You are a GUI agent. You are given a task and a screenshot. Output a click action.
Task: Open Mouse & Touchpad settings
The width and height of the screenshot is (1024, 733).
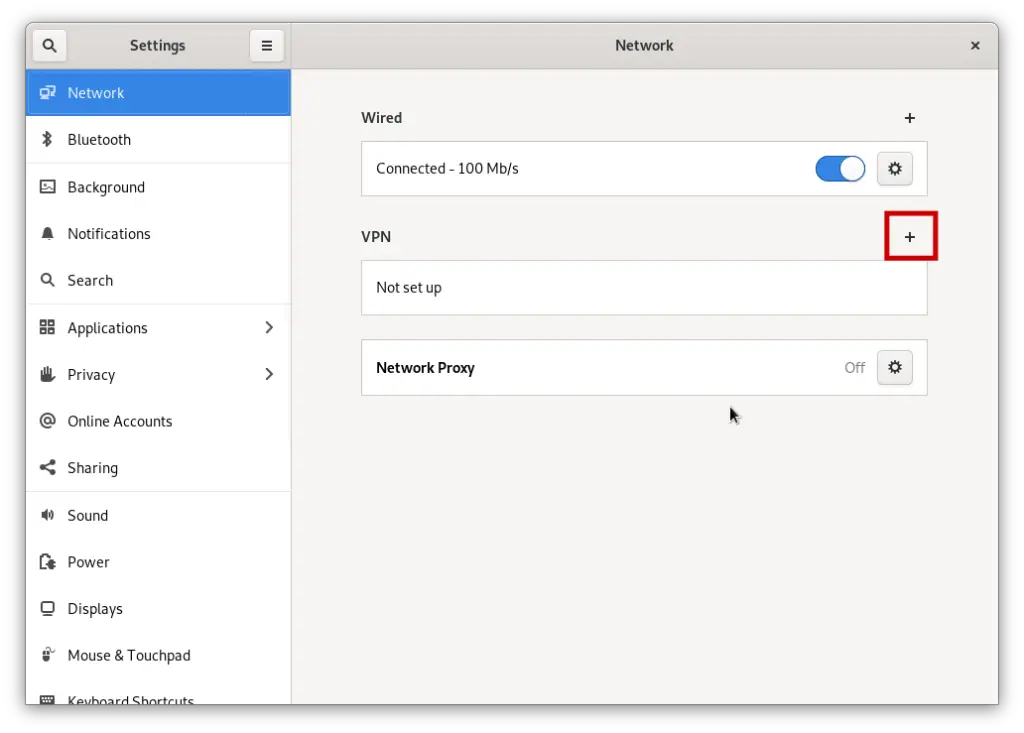[158, 655]
